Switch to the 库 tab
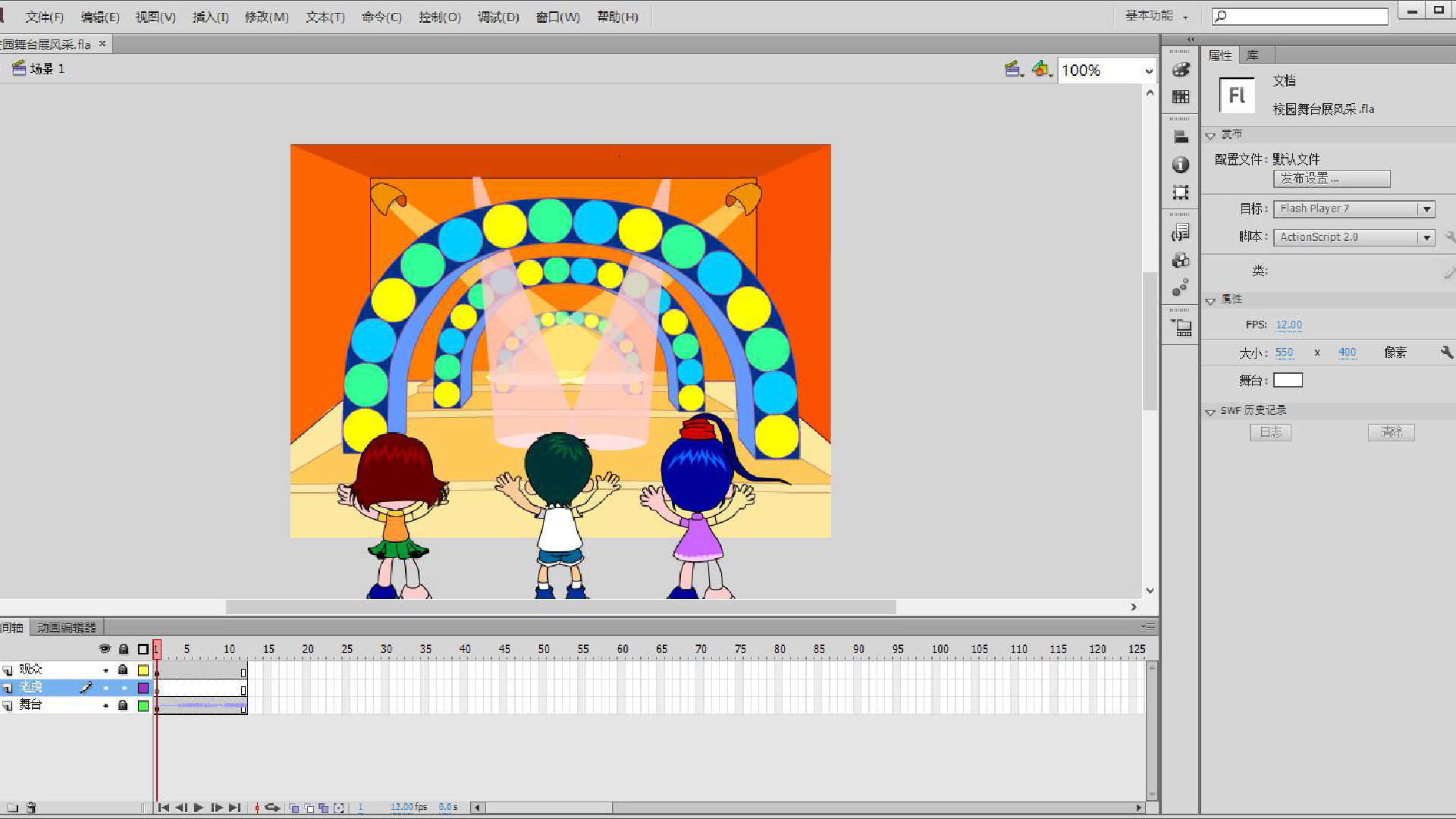Screen dimensions: 1456x819 pyautogui.click(x=1253, y=55)
